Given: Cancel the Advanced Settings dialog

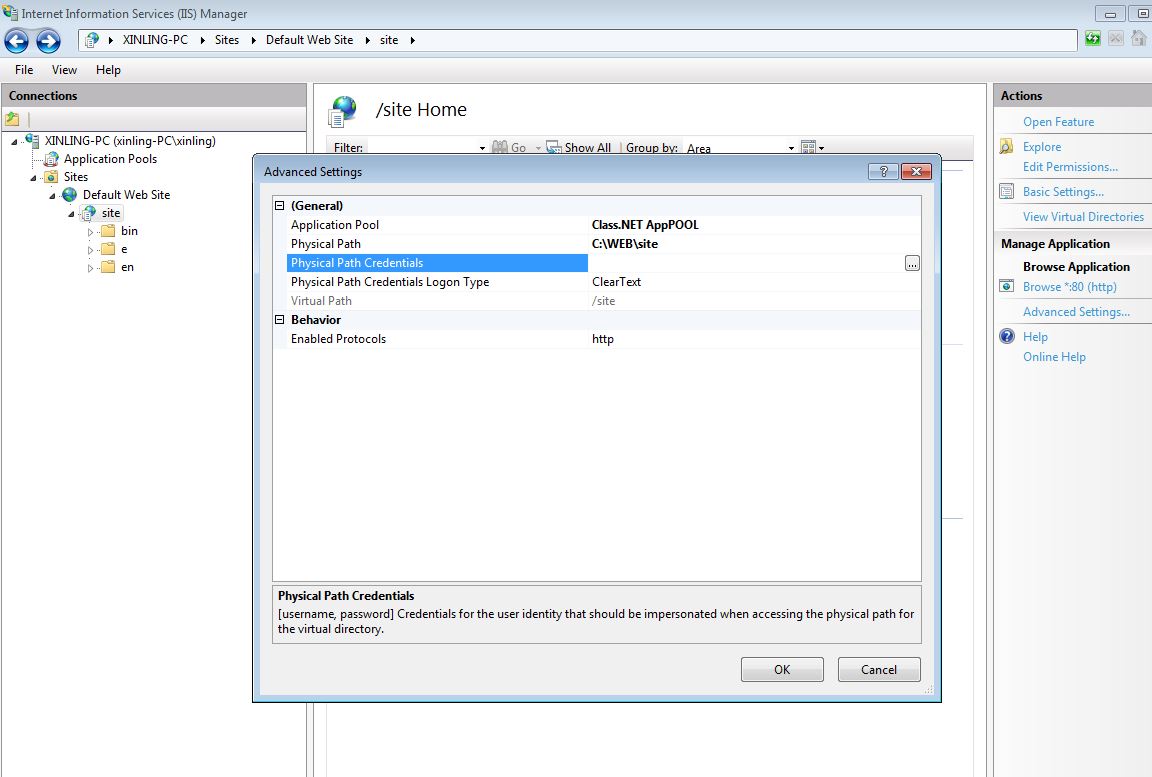Looking at the screenshot, I should 878,670.
